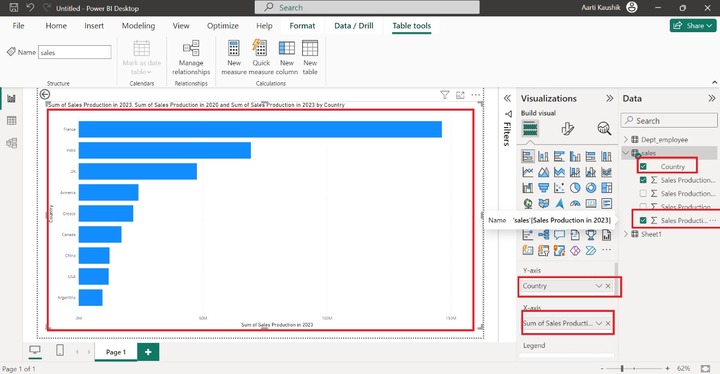The height and width of the screenshot is (374, 720).
Task: Choose the Donut chart visual
Action: click(x=591, y=187)
